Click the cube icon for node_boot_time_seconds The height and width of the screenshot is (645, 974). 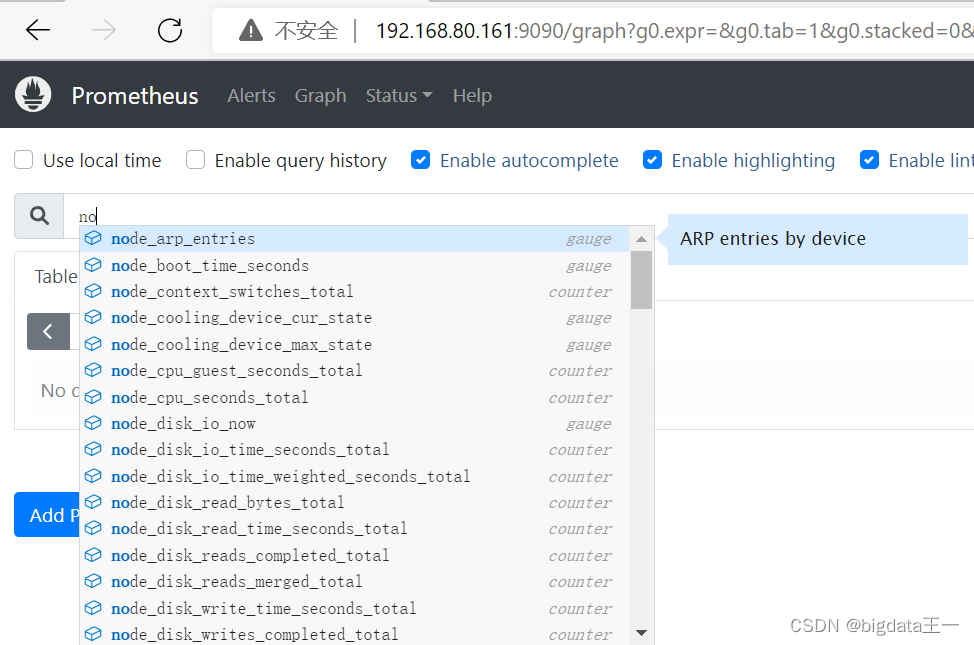pos(93,265)
